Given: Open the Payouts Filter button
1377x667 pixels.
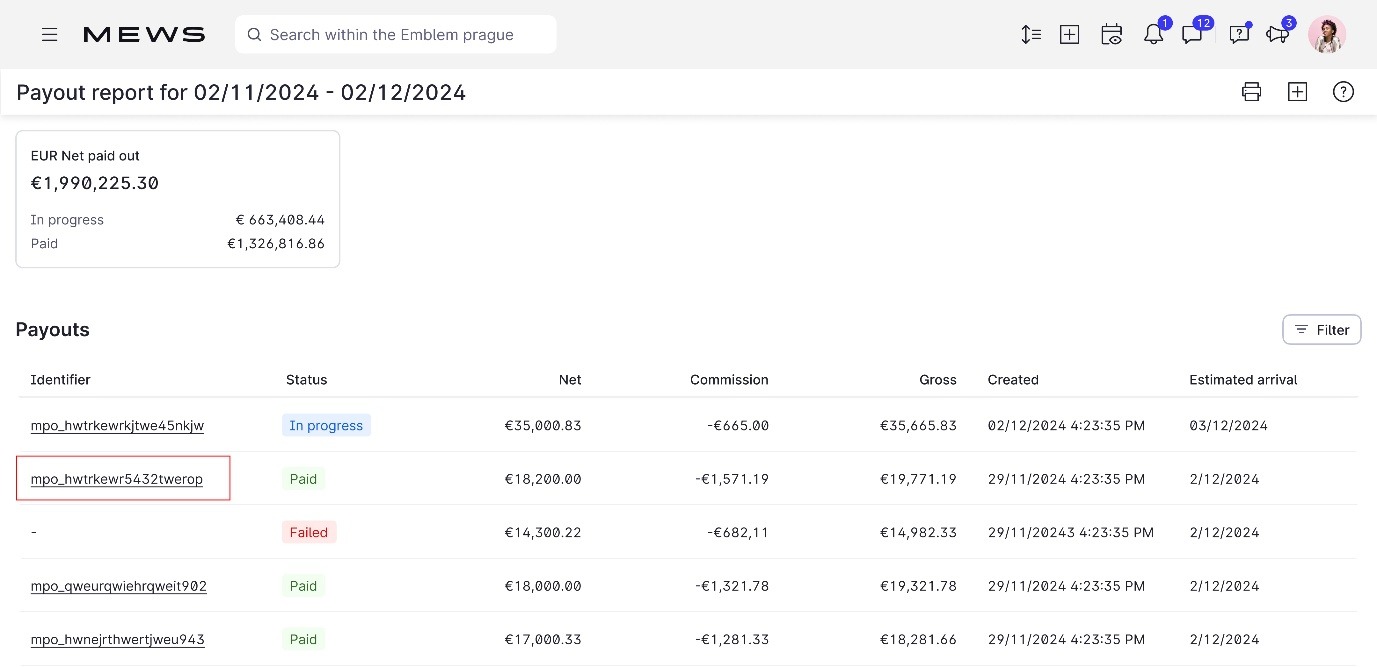Looking at the screenshot, I should 1322,330.
